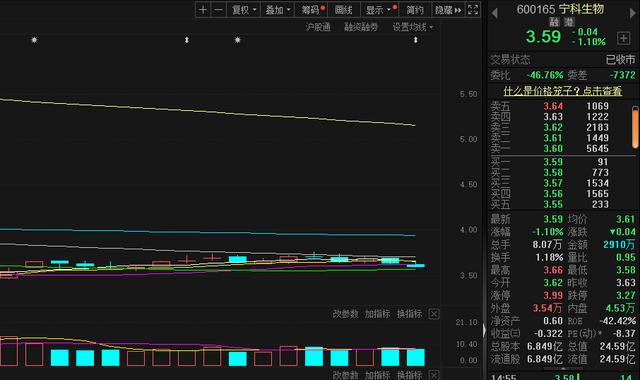Click the star event marker above the first candles
Image resolution: width=640 pixels, height=380 pixels.
point(34,40)
